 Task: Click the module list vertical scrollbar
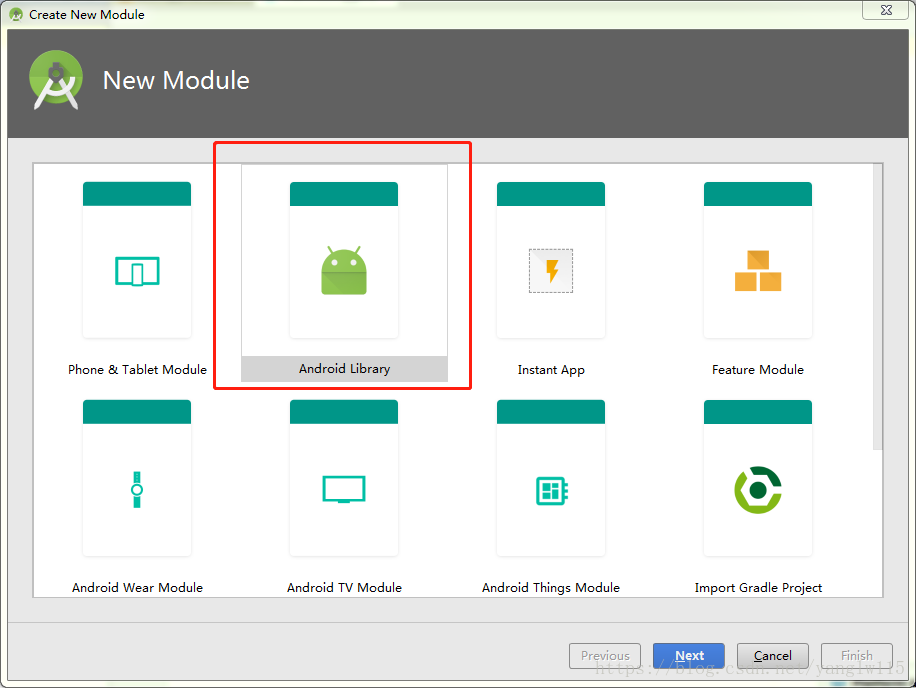click(877, 307)
